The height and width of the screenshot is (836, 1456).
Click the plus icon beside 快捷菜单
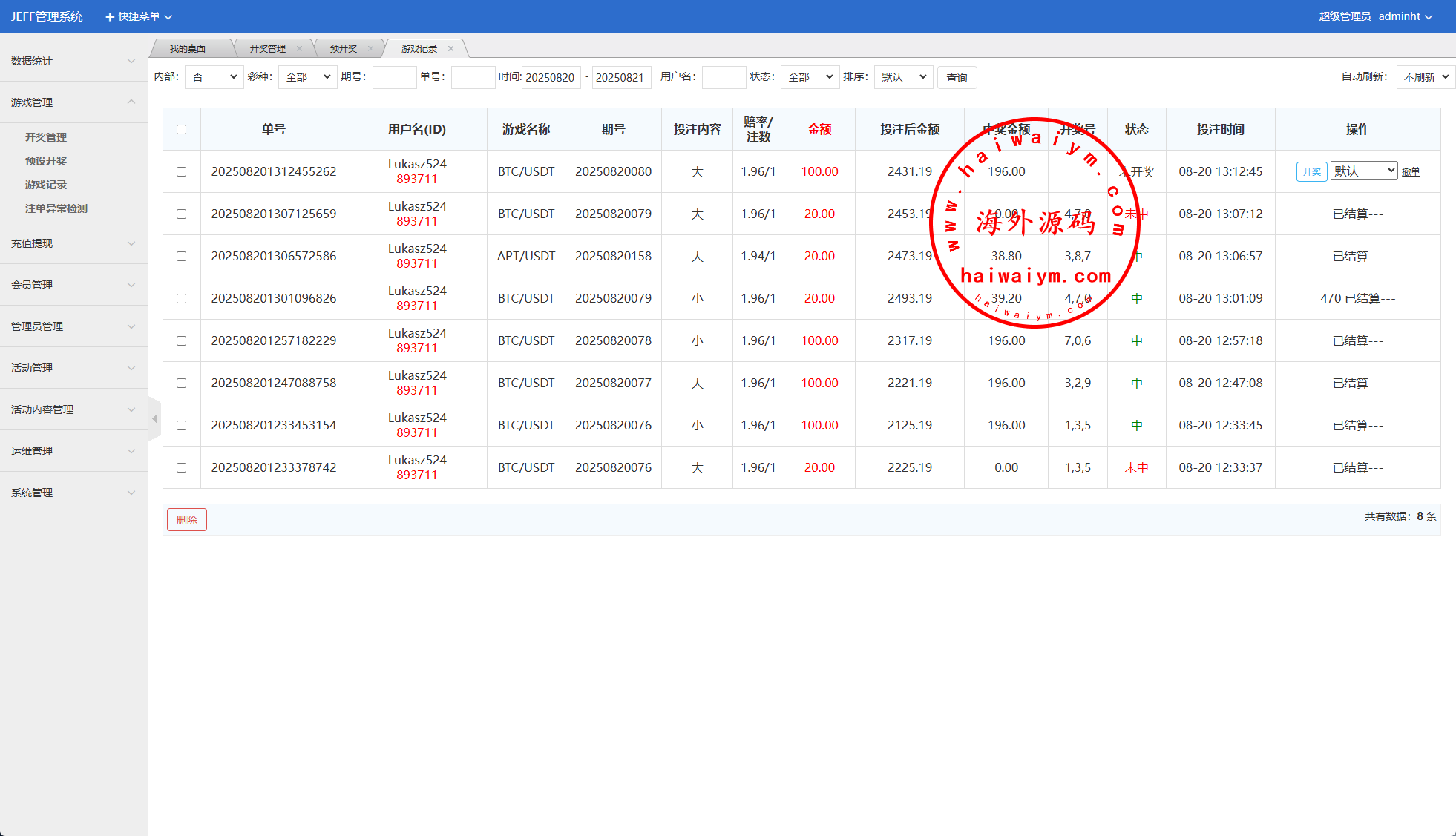(x=110, y=16)
